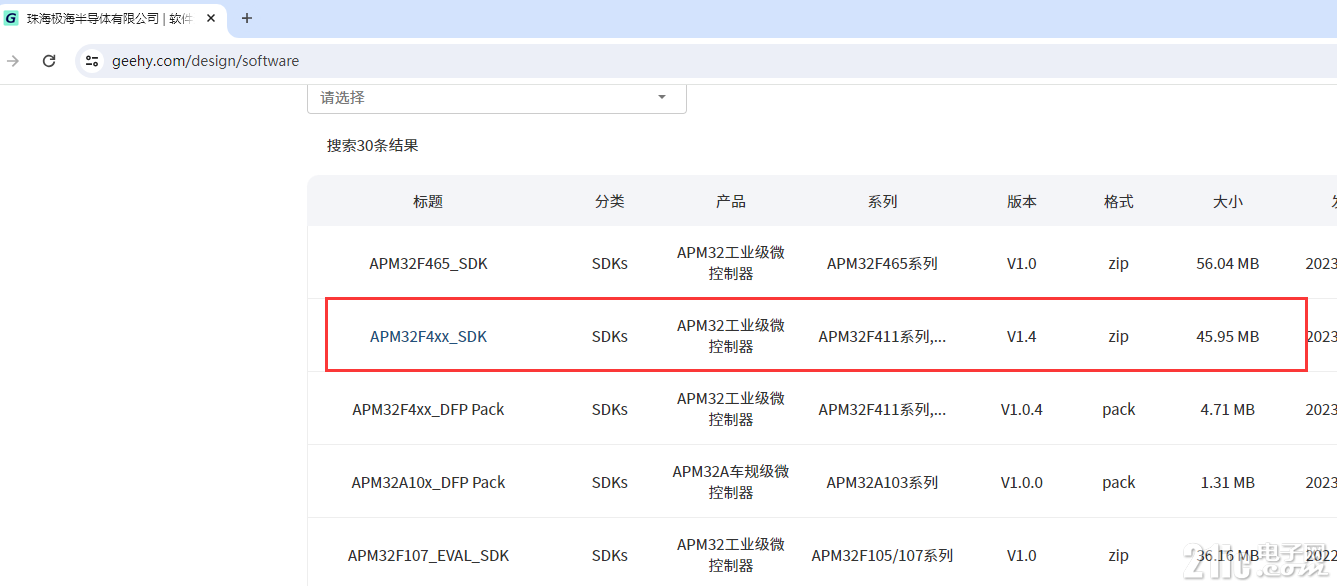1337x586 pixels.
Task: Open the APM32A10x_DFP Pack title
Action: click(429, 483)
